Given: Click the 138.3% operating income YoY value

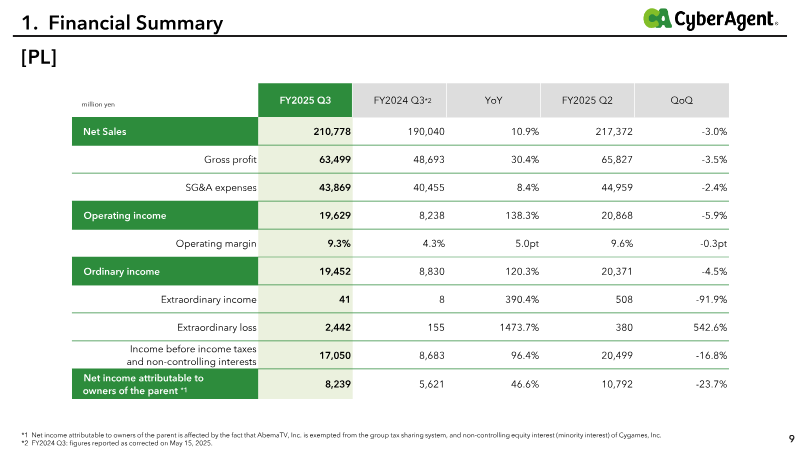Looking at the screenshot, I should click(x=522, y=215).
